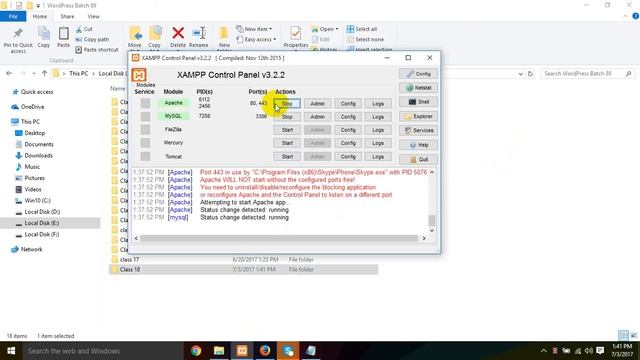Screen dimensions: 640x360
Task: Stop the Apache module
Action: (x=287, y=104)
